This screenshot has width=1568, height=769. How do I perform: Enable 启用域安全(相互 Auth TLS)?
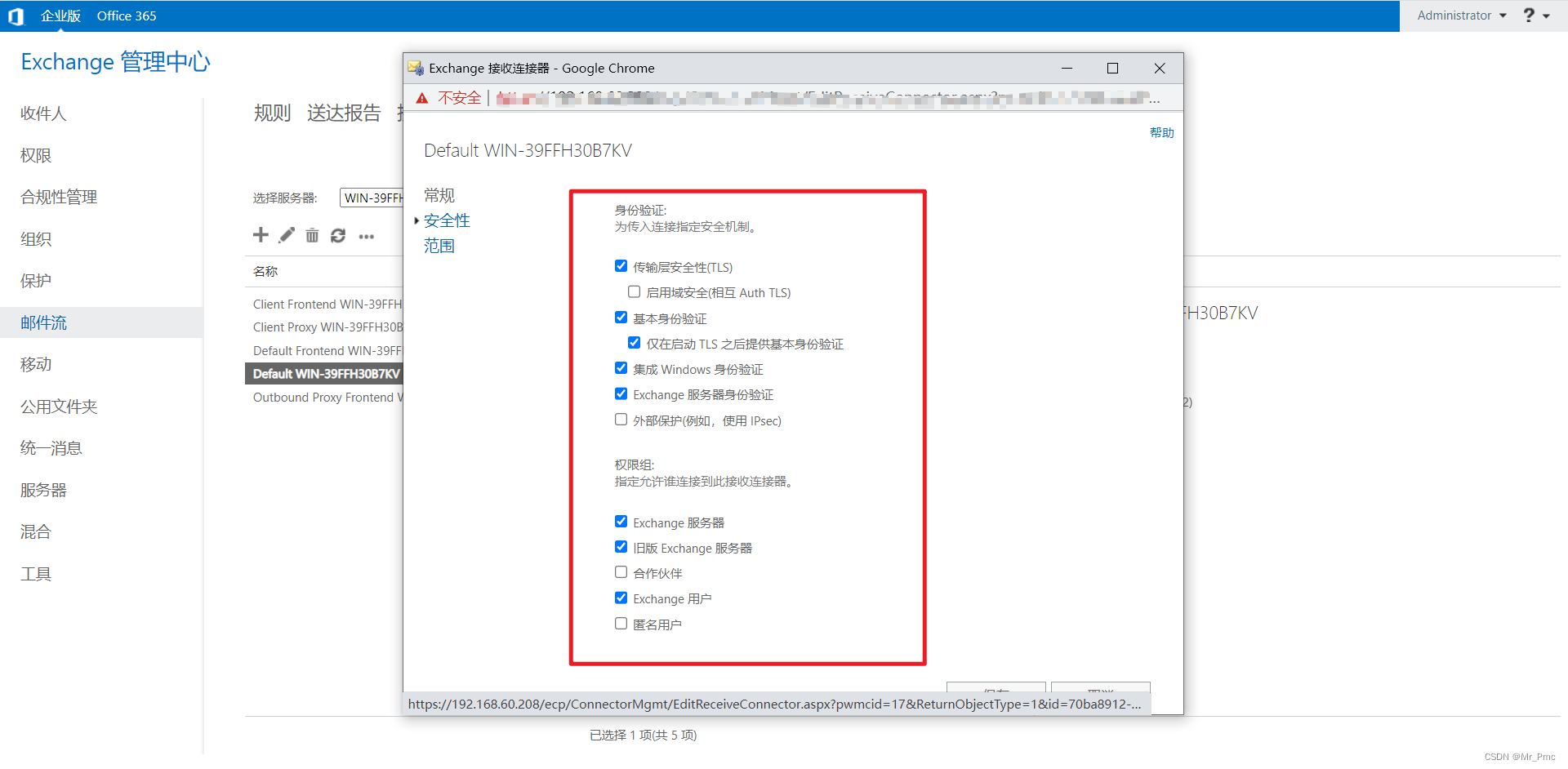(x=634, y=291)
